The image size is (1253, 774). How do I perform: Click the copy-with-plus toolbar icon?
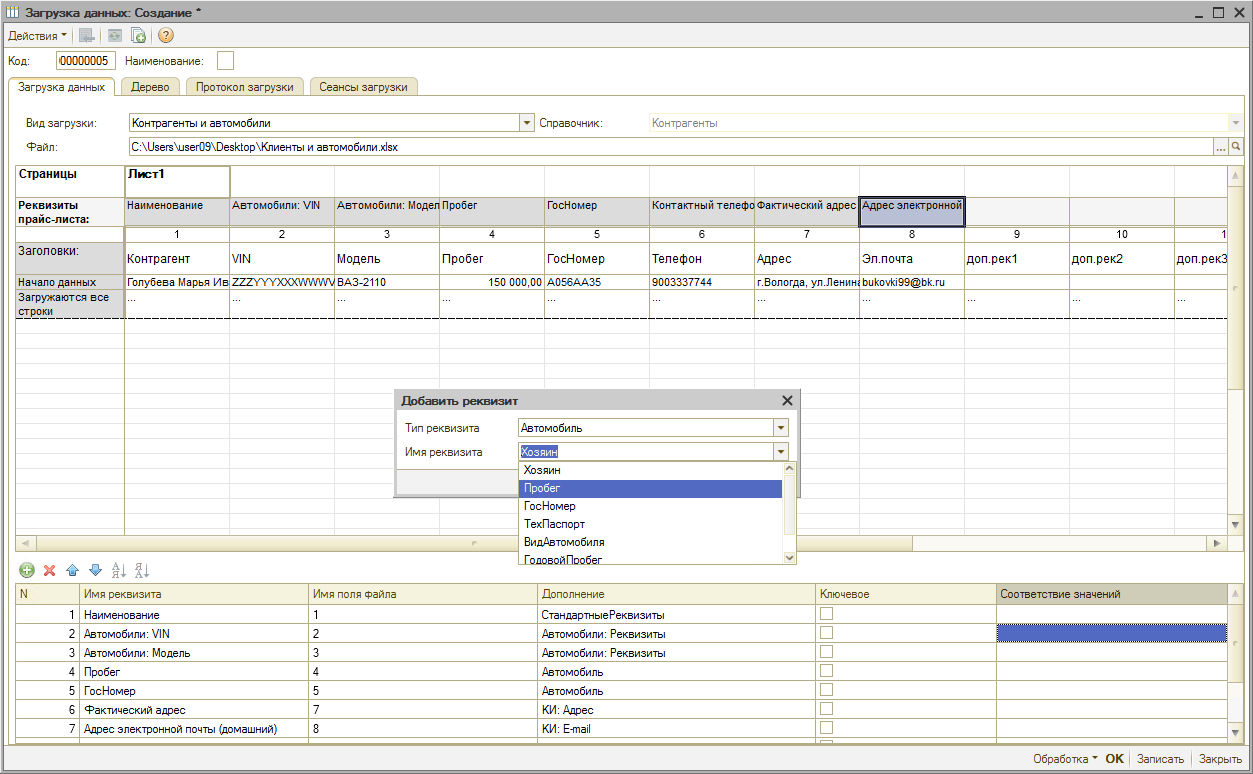pos(139,36)
